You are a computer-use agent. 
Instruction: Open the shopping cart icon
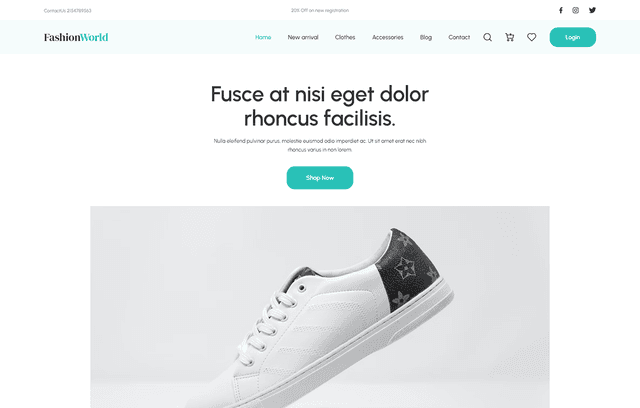(x=509, y=37)
